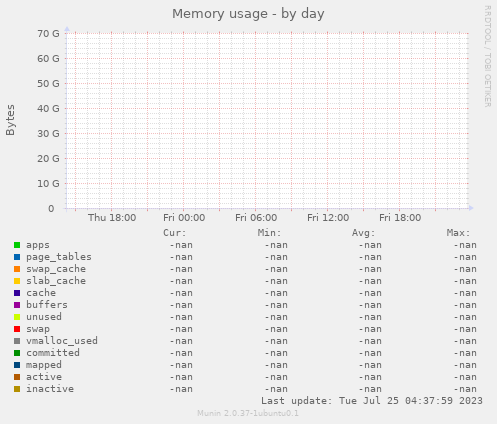This screenshot has height=424, width=497.
Task: Click the swap_cache orange legend swatch
Action: click(17, 269)
